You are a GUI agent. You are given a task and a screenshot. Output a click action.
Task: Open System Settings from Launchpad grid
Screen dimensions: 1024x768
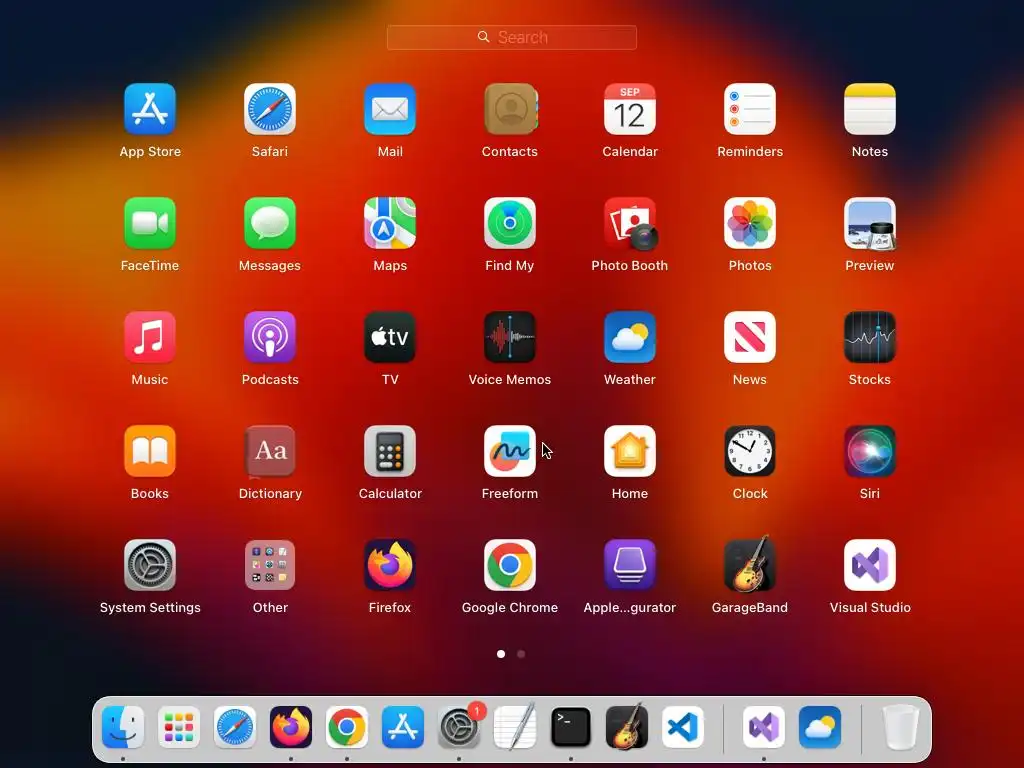(x=150, y=565)
